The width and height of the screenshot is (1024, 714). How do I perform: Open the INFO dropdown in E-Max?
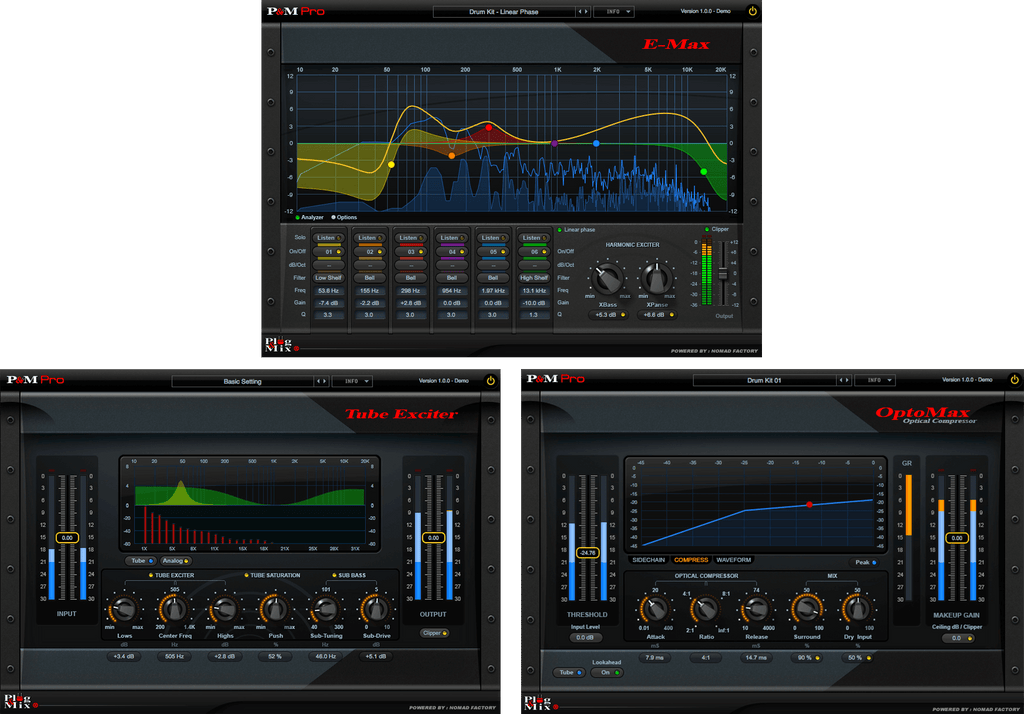(614, 12)
